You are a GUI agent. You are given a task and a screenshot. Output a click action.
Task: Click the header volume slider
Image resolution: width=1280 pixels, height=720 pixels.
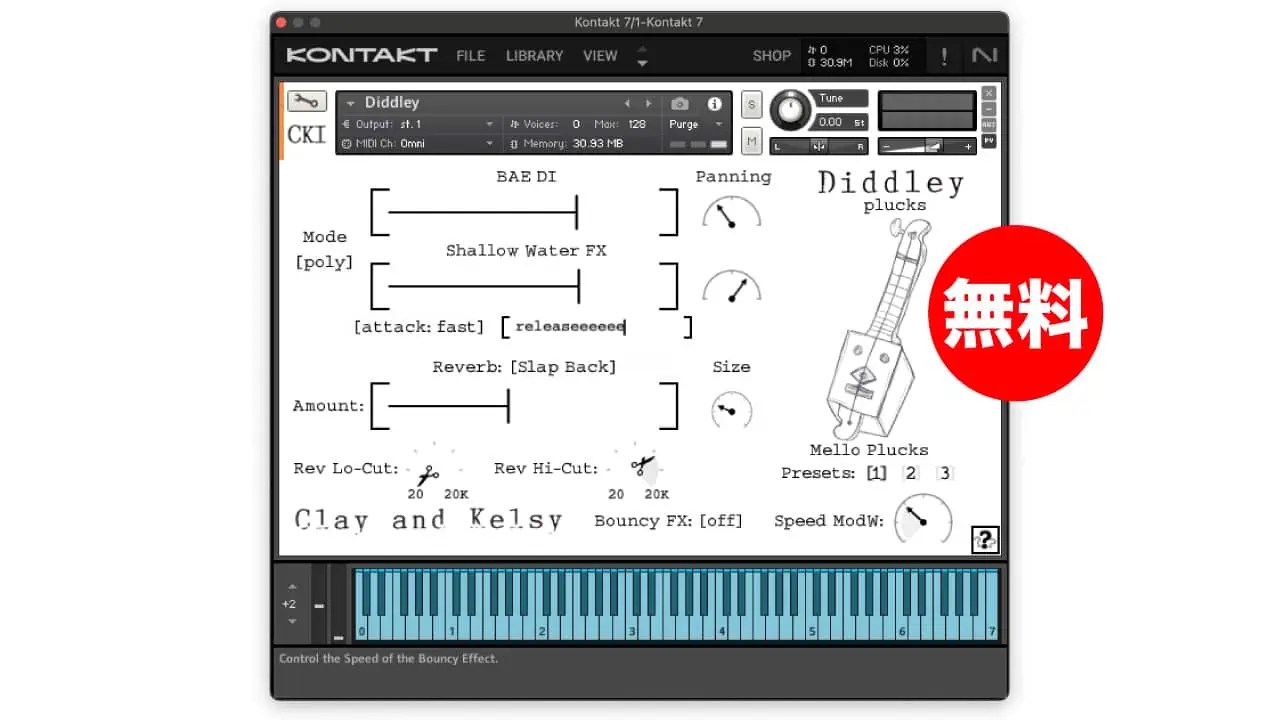(926, 146)
